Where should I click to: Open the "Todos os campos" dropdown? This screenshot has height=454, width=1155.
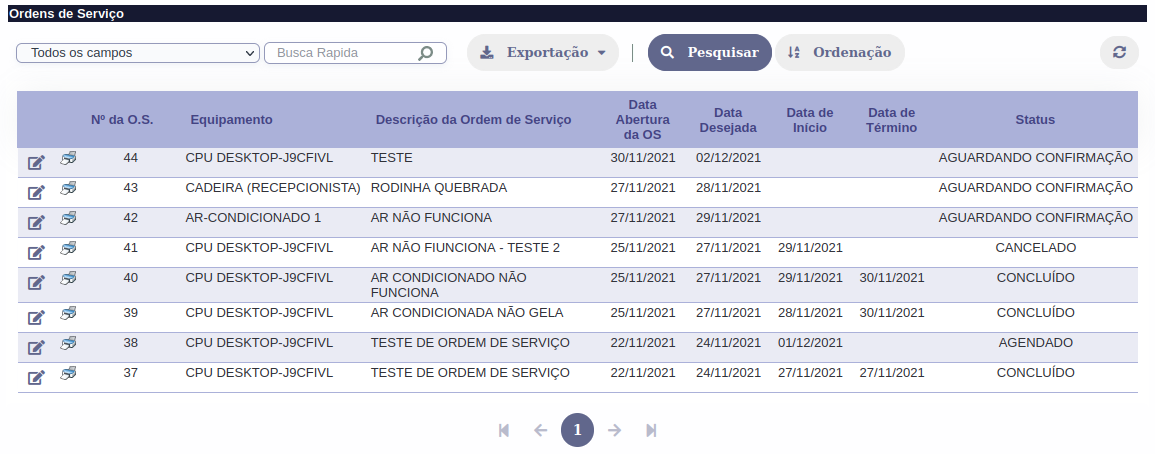click(x=138, y=53)
